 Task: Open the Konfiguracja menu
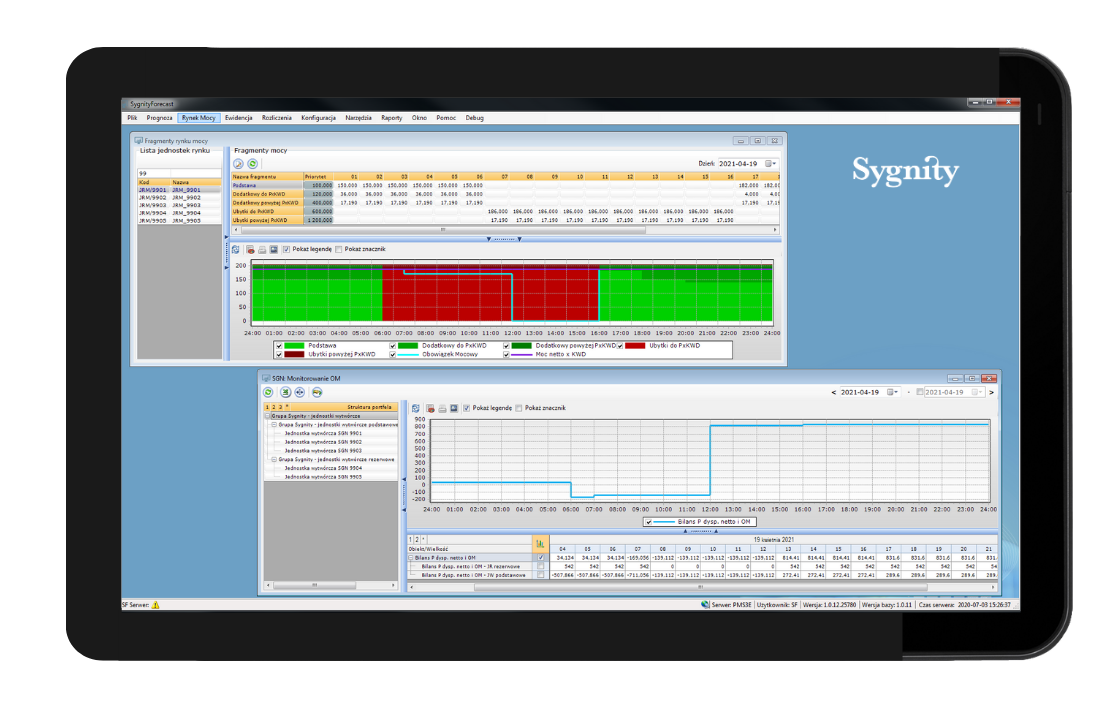pos(319,118)
